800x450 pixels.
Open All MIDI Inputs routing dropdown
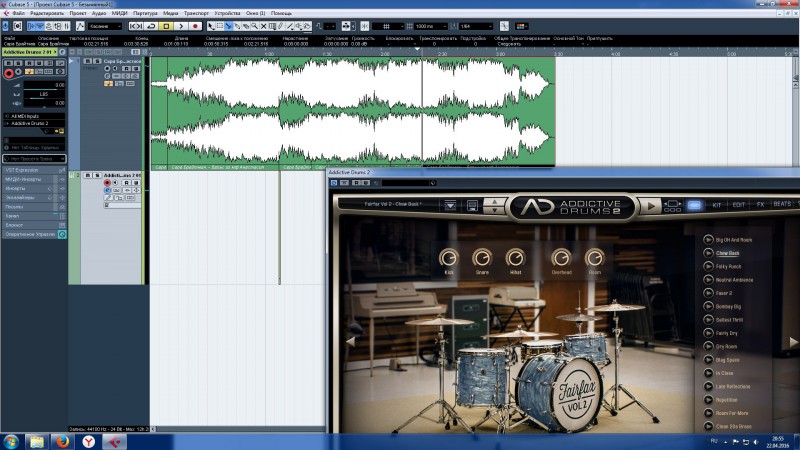click(34, 116)
